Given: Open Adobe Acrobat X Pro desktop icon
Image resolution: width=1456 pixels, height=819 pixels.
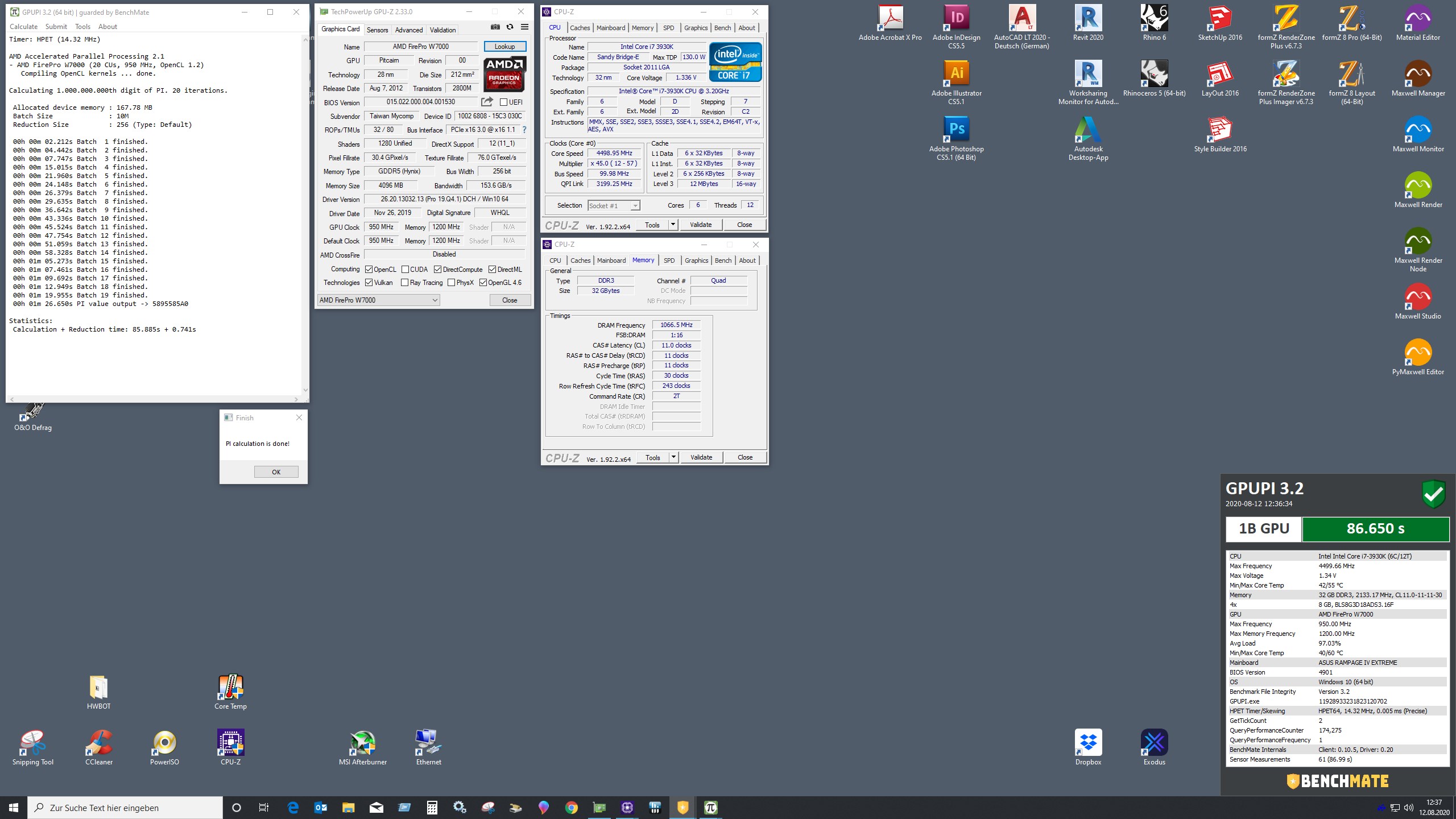Looking at the screenshot, I should pos(890,23).
